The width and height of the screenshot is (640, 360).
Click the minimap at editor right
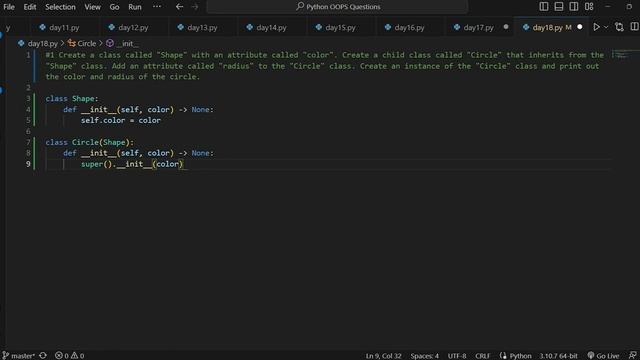[624, 55]
